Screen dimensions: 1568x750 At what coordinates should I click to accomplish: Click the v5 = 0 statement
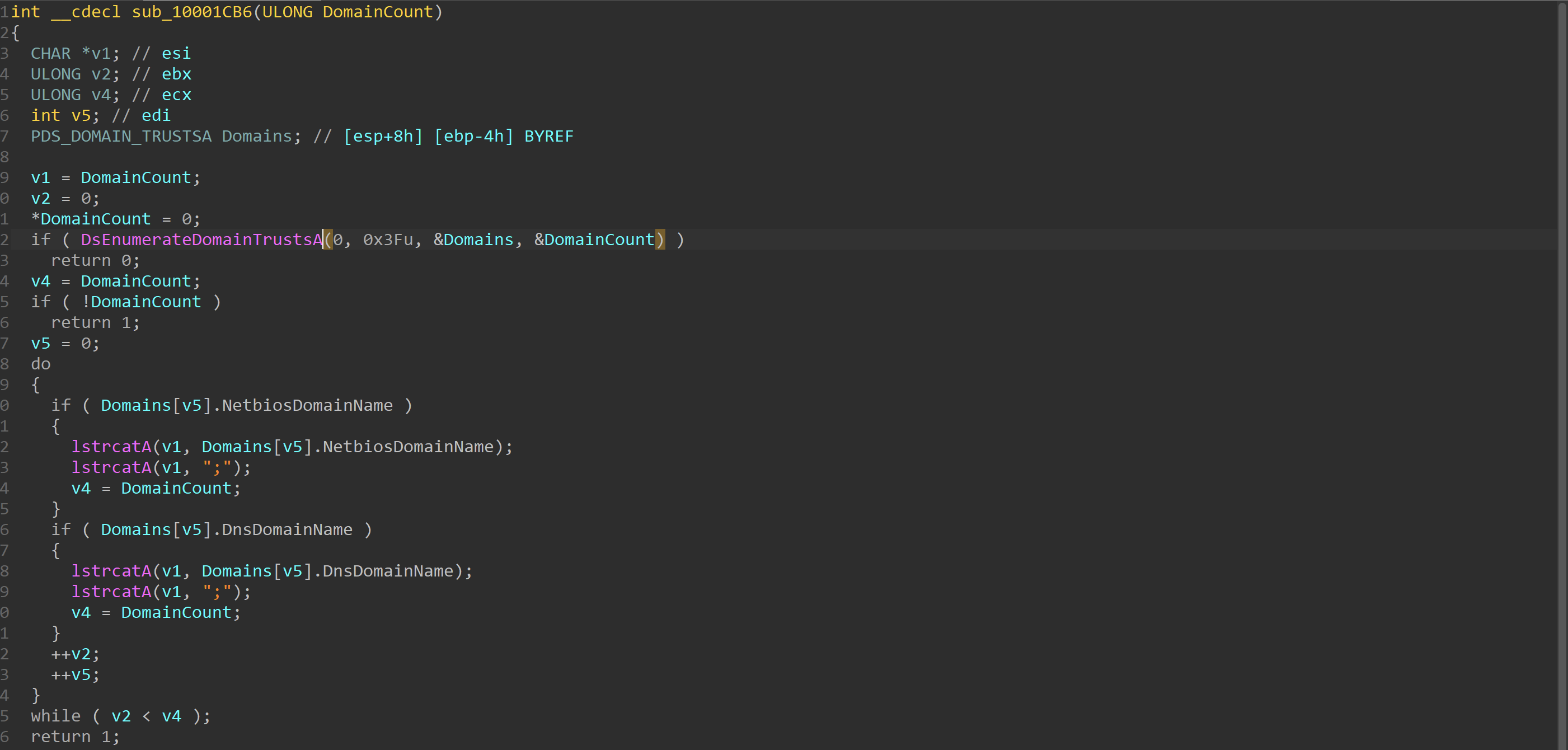click(x=65, y=343)
